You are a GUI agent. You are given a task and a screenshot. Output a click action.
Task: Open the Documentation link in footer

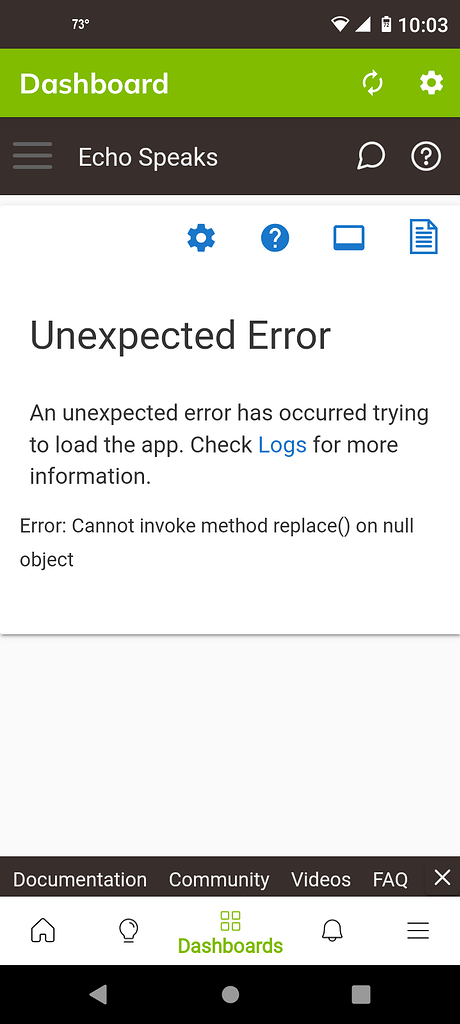80,880
